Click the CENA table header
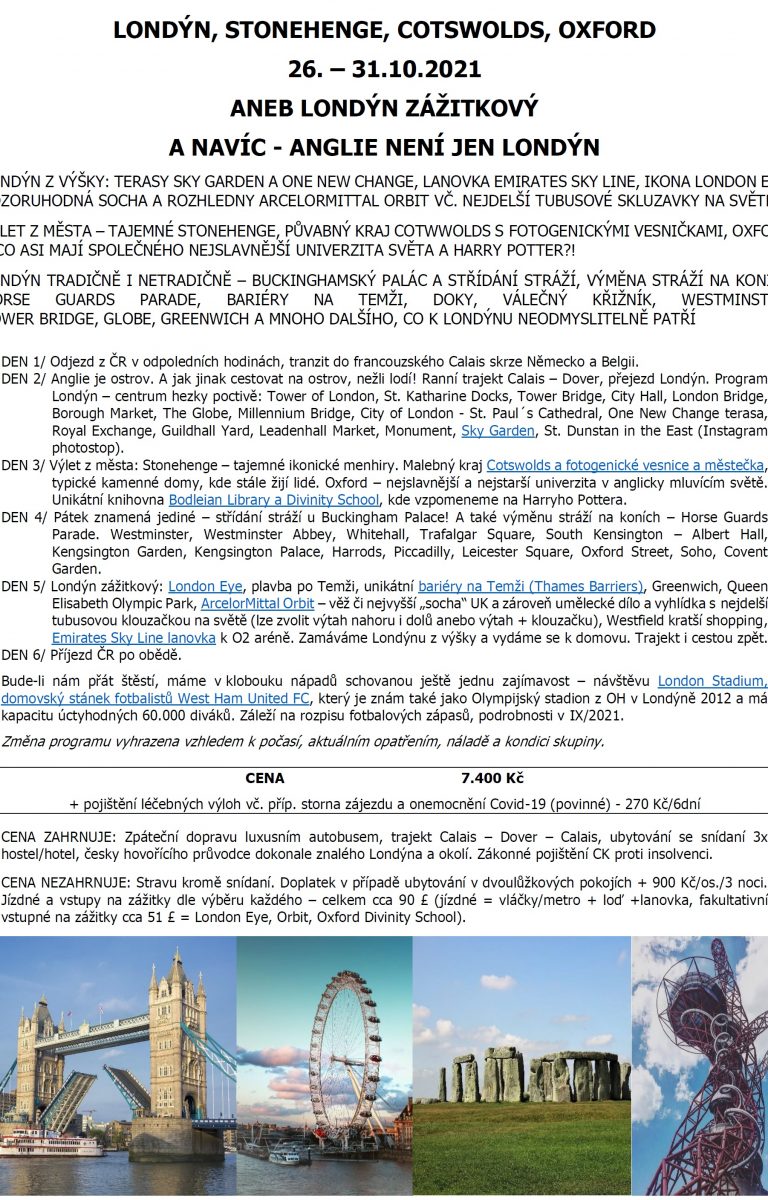This screenshot has height=1200, width=768. point(265,778)
